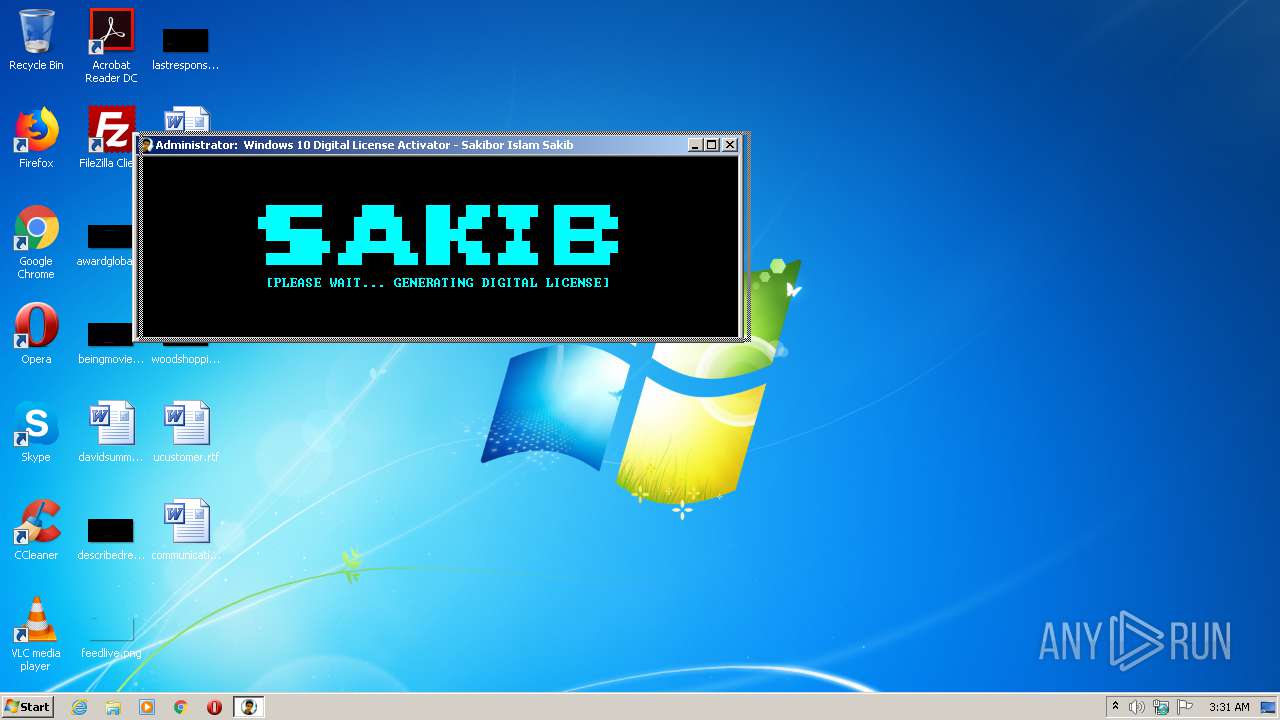
Task: Open the Action Center flag icon
Action: 1185,707
